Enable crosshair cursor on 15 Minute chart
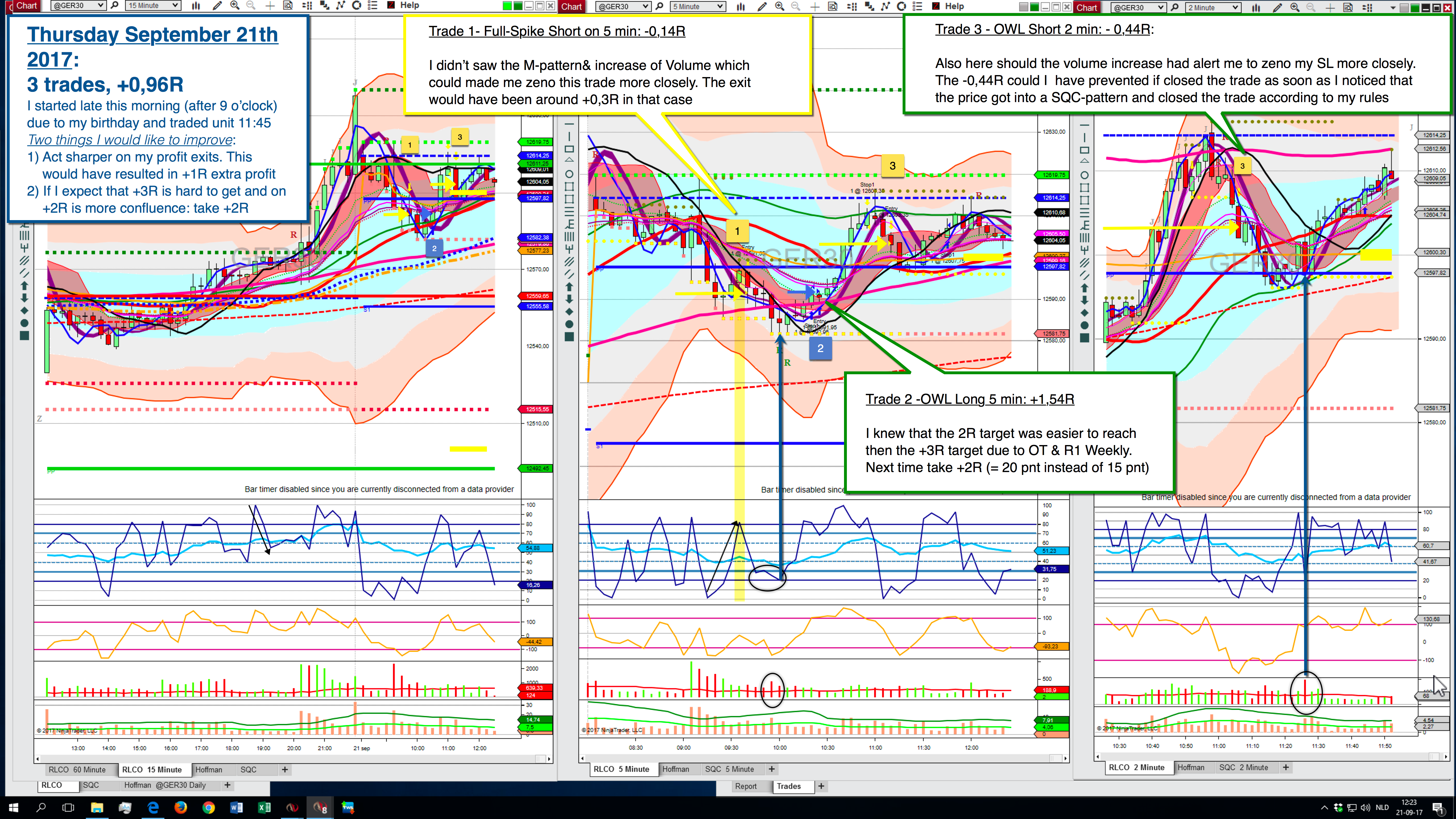Screen dimensions: 1456x819 (270, 6)
